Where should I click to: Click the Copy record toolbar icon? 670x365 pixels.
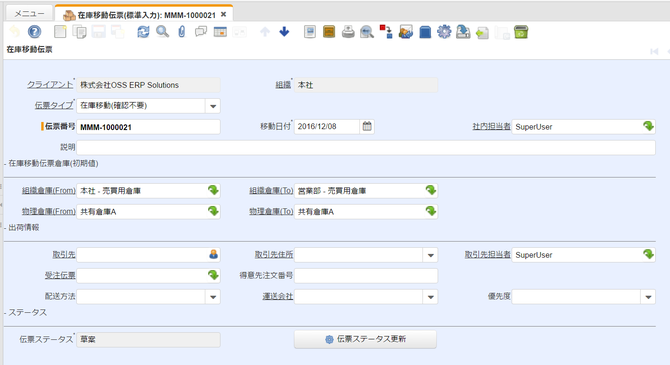coord(79,32)
